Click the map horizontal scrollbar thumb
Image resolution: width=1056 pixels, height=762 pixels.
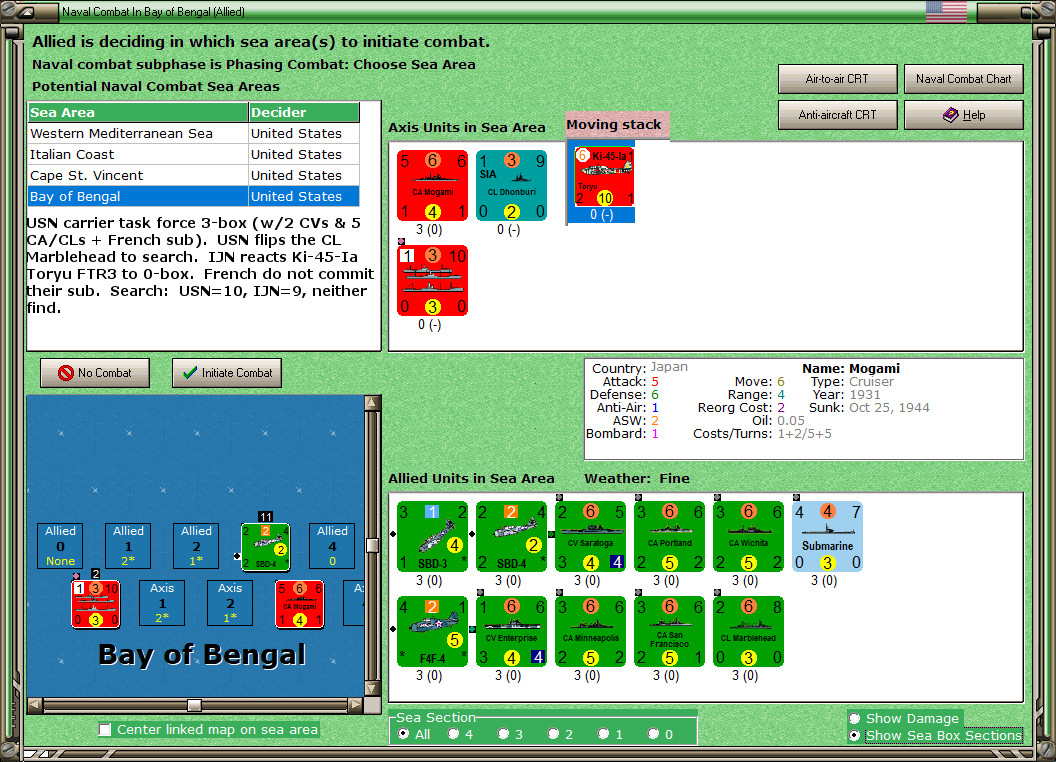(194, 705)
